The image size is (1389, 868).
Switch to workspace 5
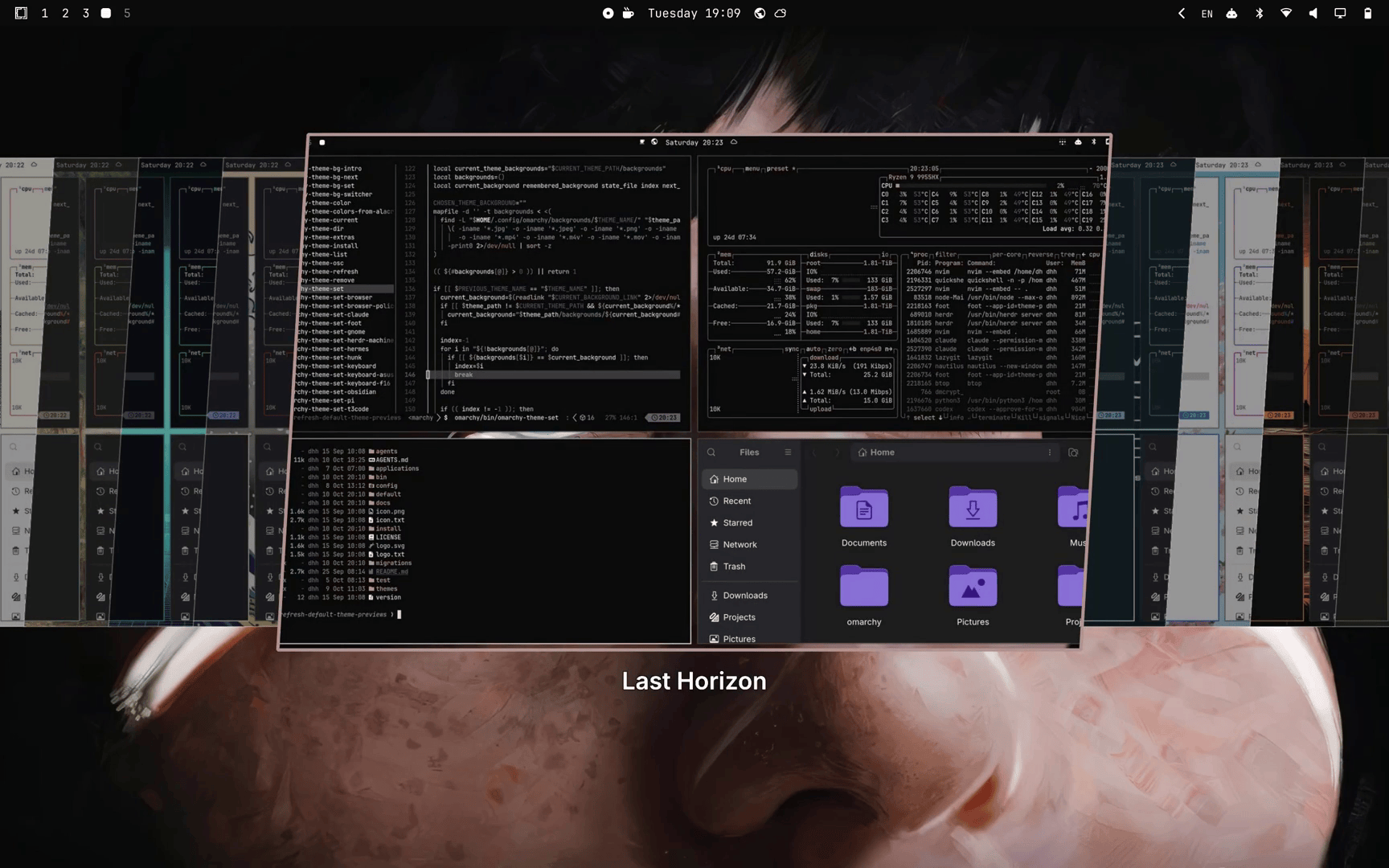point(127,13)
